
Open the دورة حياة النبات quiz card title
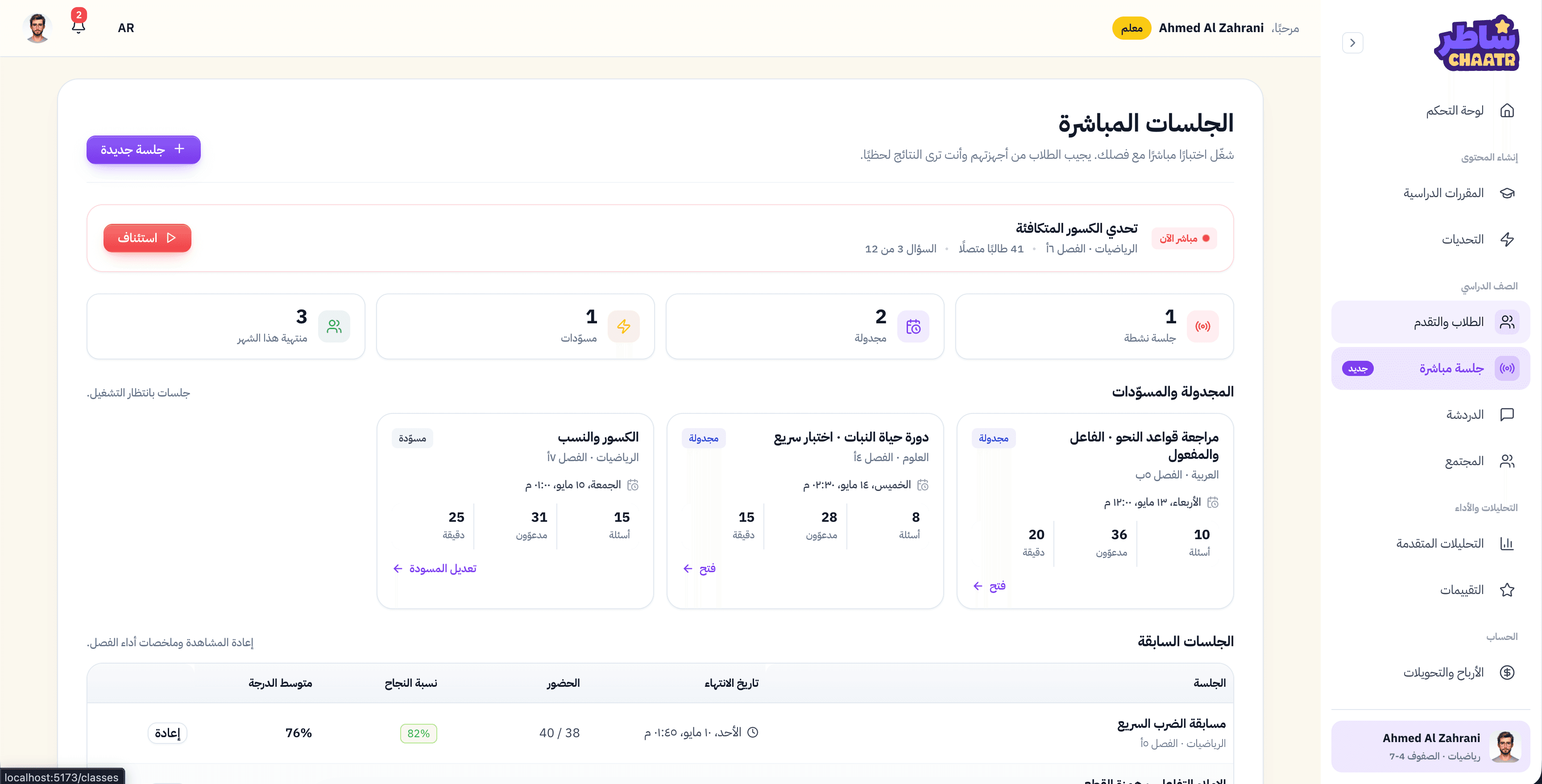850,437
